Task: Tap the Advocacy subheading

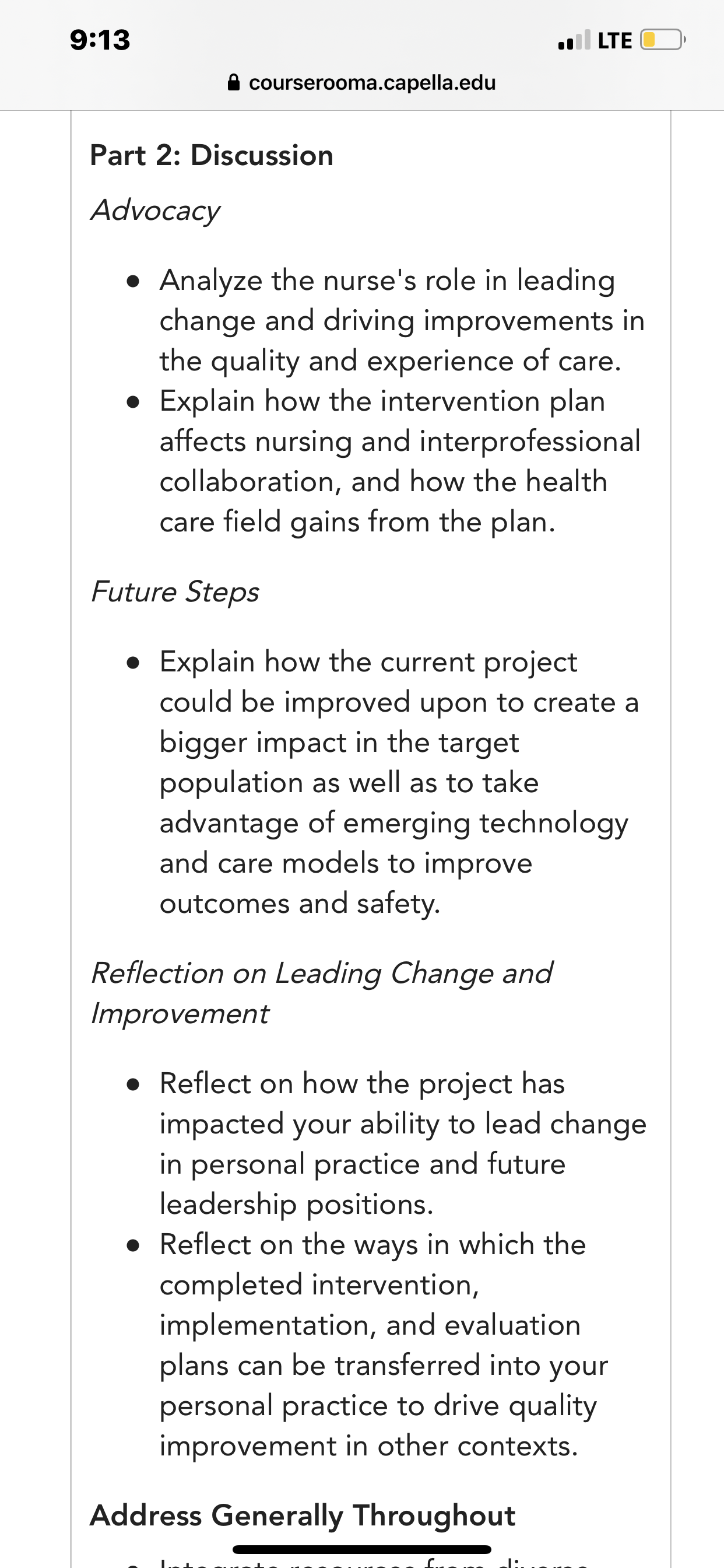Action: coord(155,211)
